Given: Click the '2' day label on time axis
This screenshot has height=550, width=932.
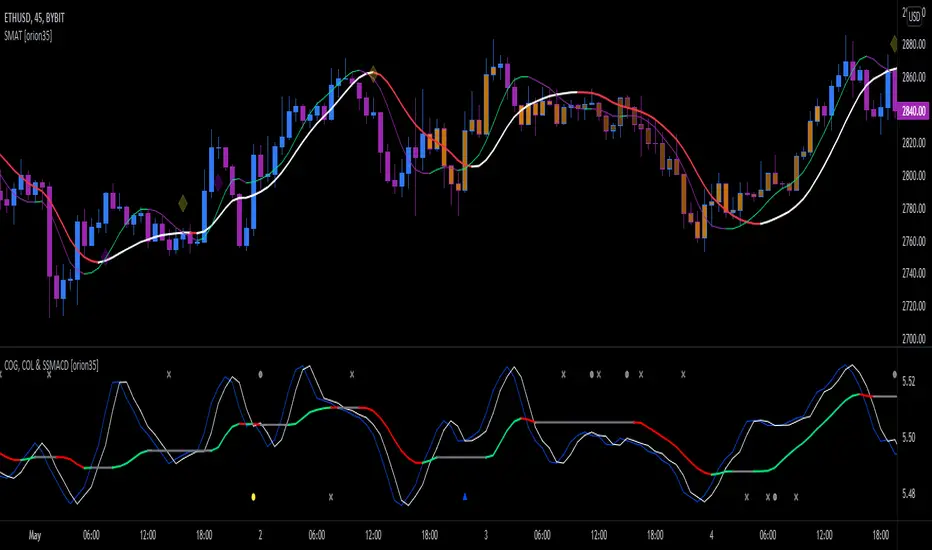Looking at the screenshot, I should tap(261, 534).
